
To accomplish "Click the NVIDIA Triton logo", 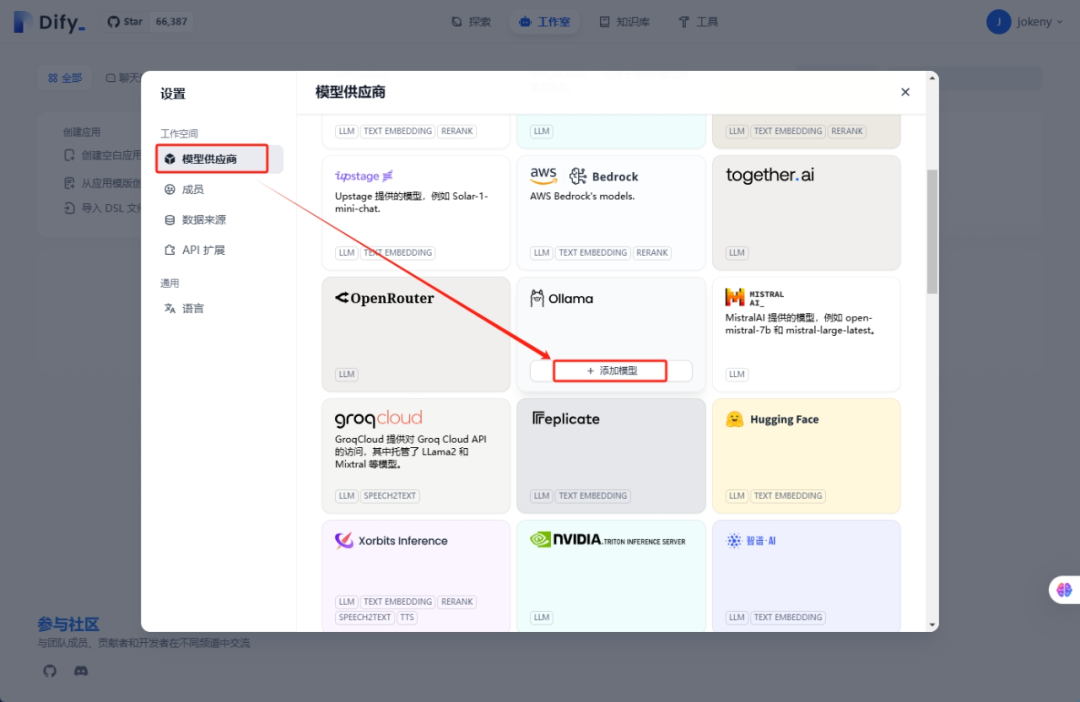I will pos(608,540).
